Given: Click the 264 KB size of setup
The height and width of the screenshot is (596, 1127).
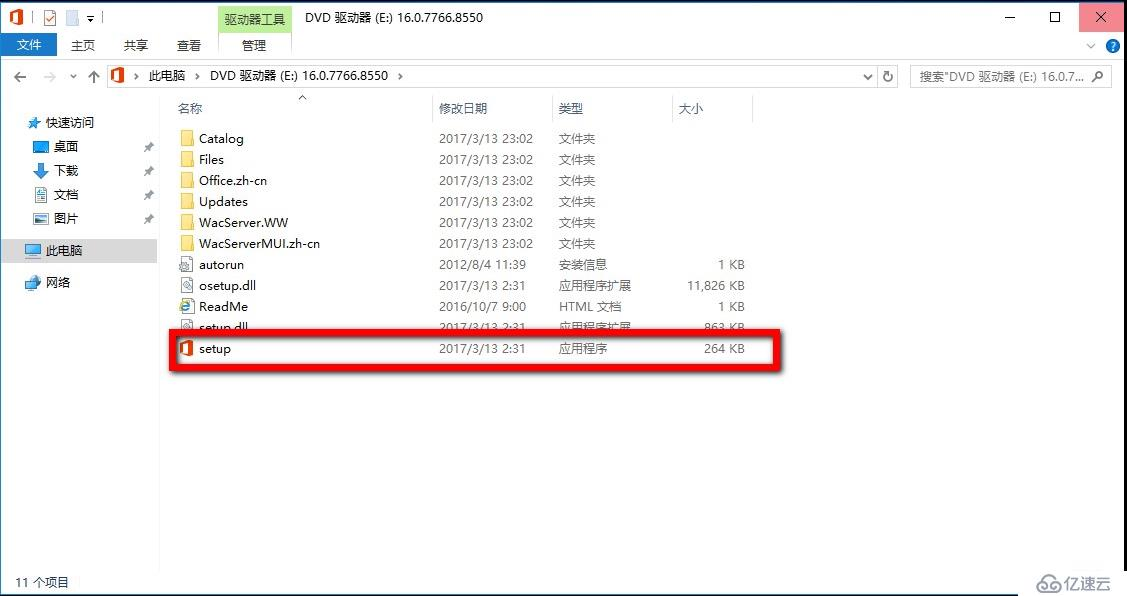Looking at the screenshot, I should 724,349.
